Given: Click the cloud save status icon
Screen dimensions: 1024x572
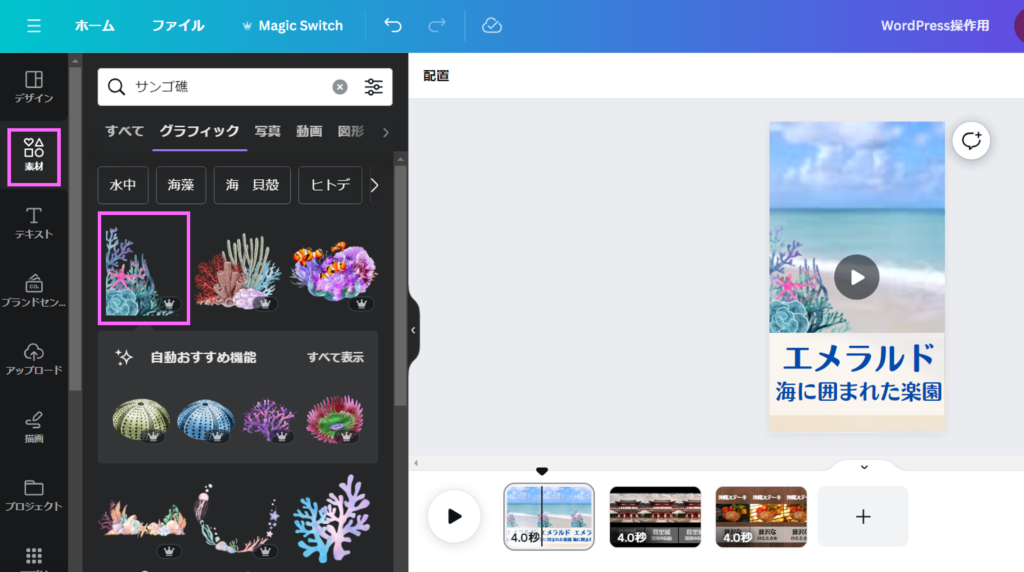Looking at the screenshot, I should [491, 26].
